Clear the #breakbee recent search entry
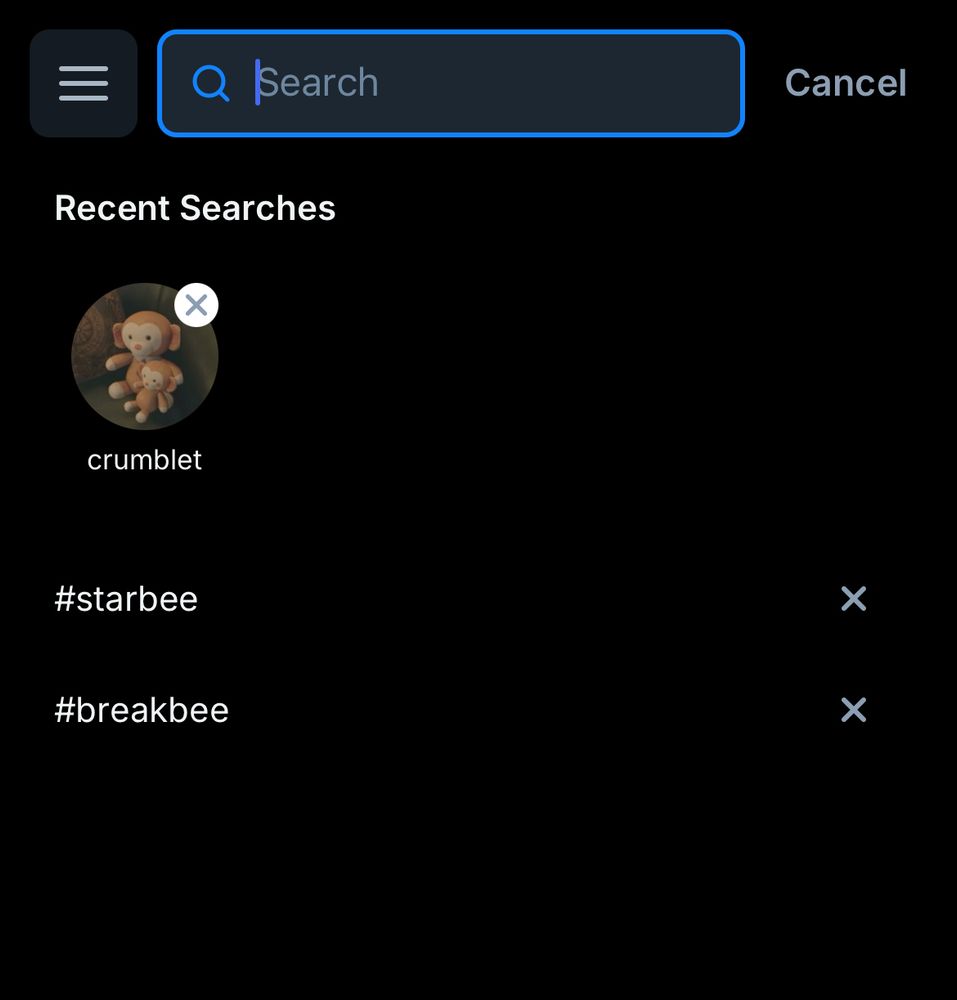The width and height of the screenshot is (957, 1000). tap(853, 710)
